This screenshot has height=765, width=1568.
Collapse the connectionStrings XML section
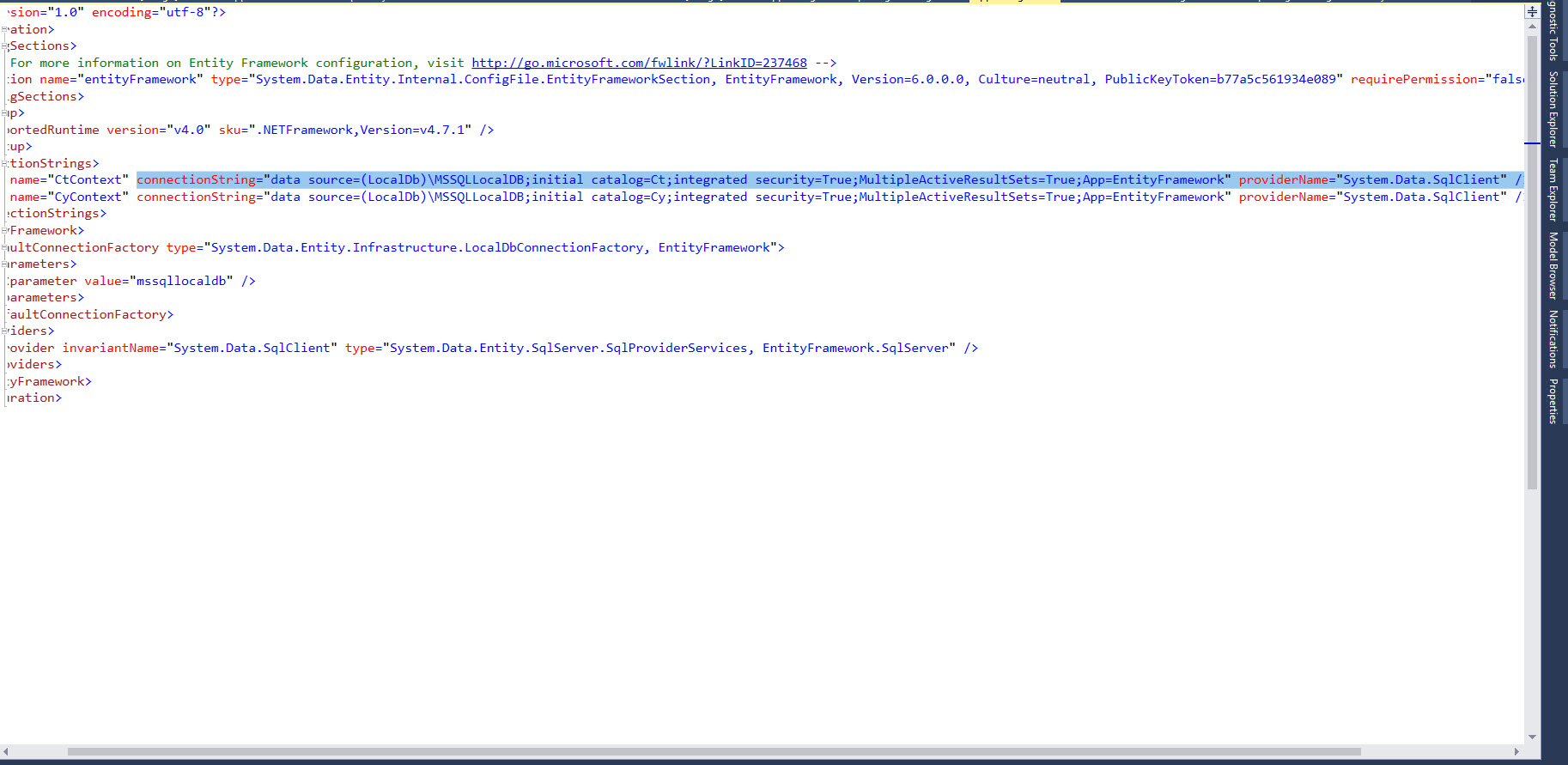pyautogui.click(x=5, y=163)
